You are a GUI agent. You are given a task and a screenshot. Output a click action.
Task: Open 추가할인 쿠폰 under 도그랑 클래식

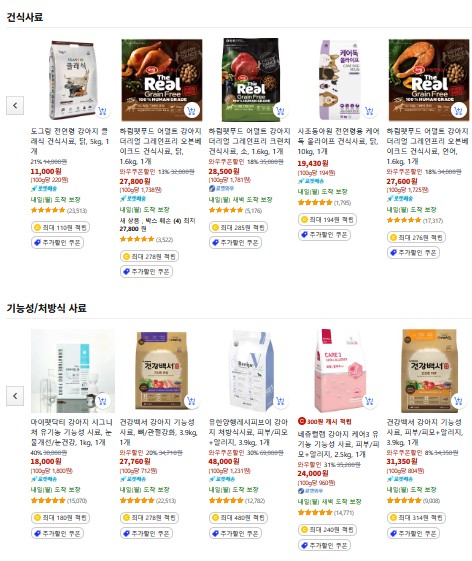(x=58, y=243)
